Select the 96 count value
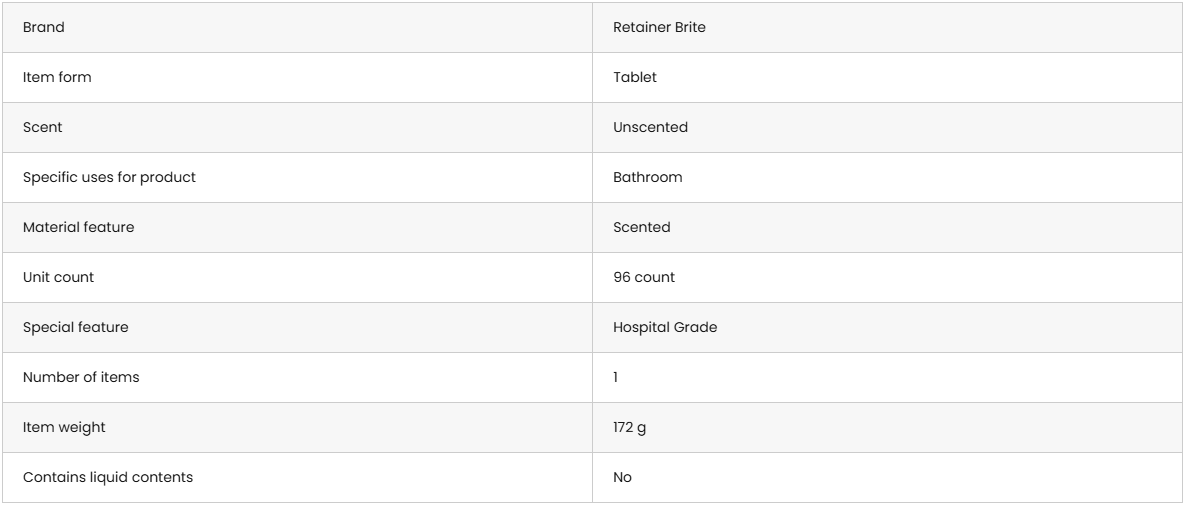Image resolution: width=1190 pixels, height=509 pixels. pos(644,278)
